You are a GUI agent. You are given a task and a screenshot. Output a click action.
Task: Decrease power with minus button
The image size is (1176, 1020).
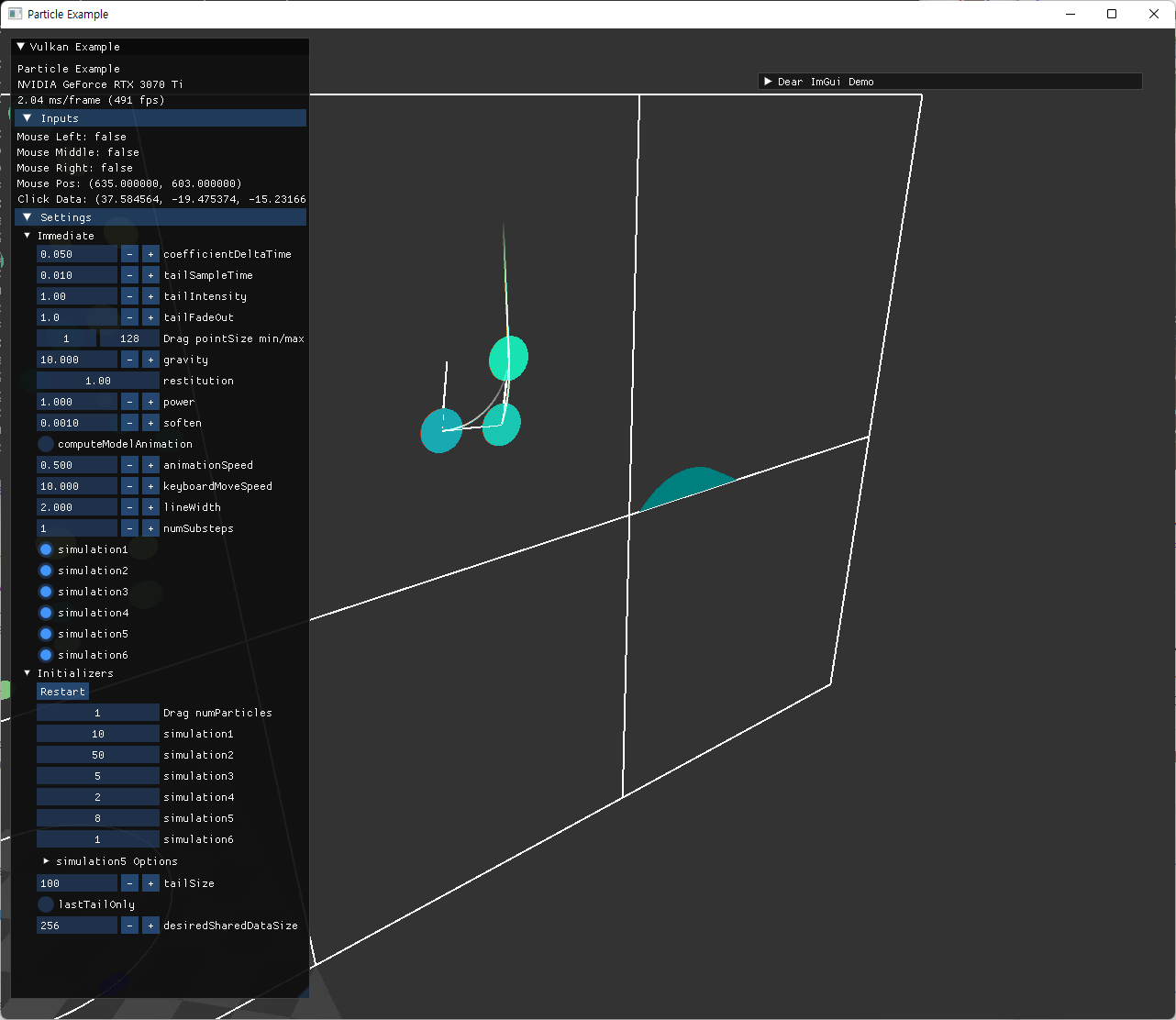pyautogui.click(x=129, y=402)
